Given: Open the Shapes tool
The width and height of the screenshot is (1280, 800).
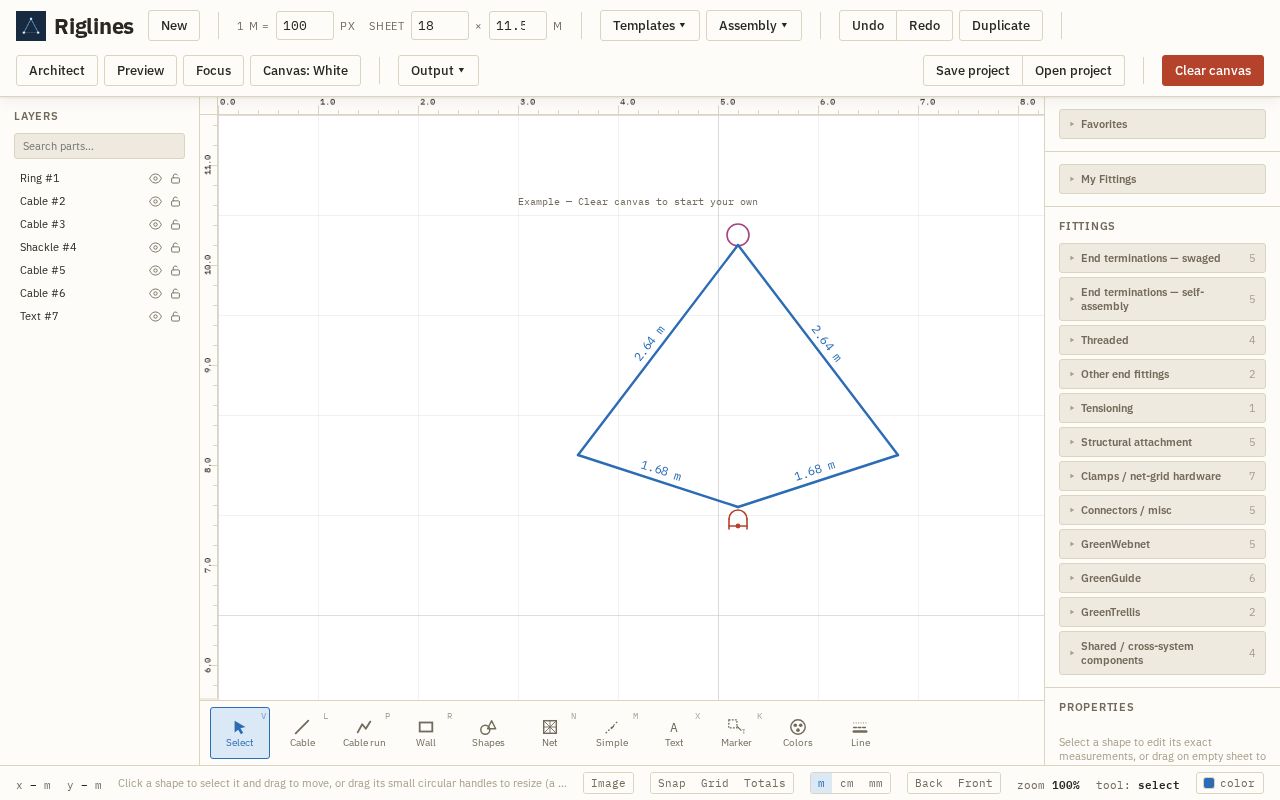Looking at the screenshot, I should (488, 733).
